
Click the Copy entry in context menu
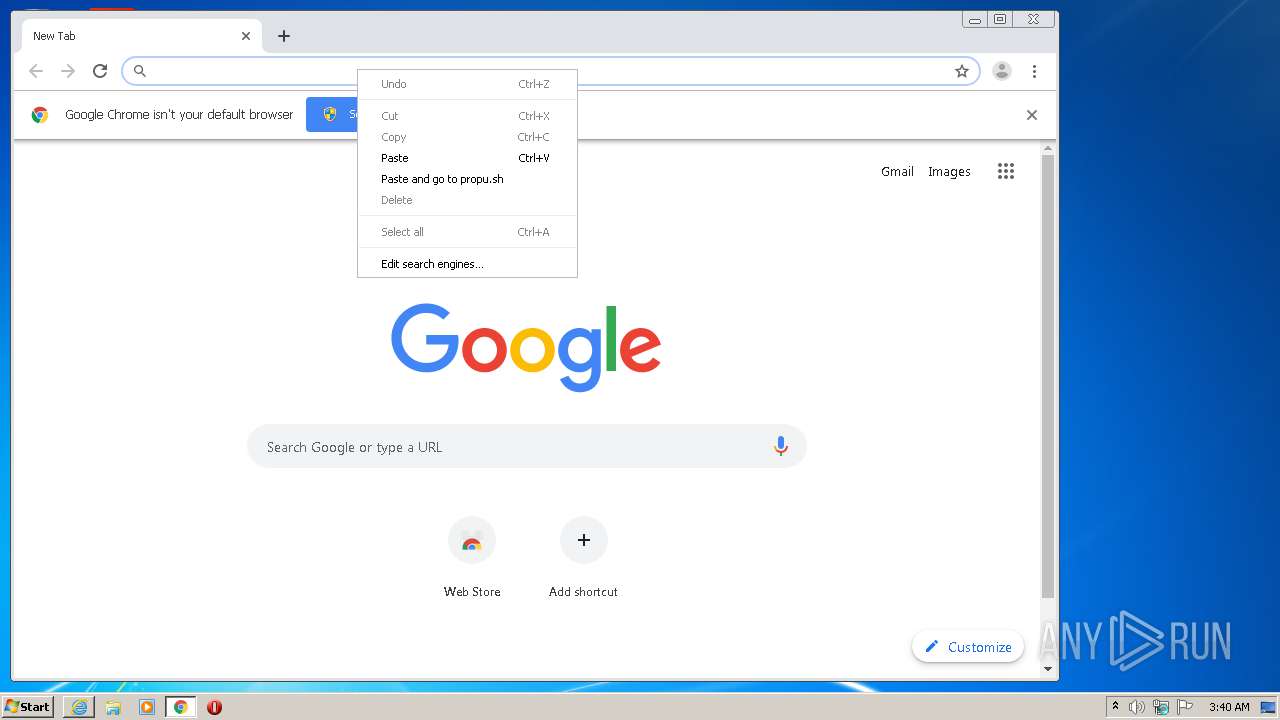click(x=467, y=137)
